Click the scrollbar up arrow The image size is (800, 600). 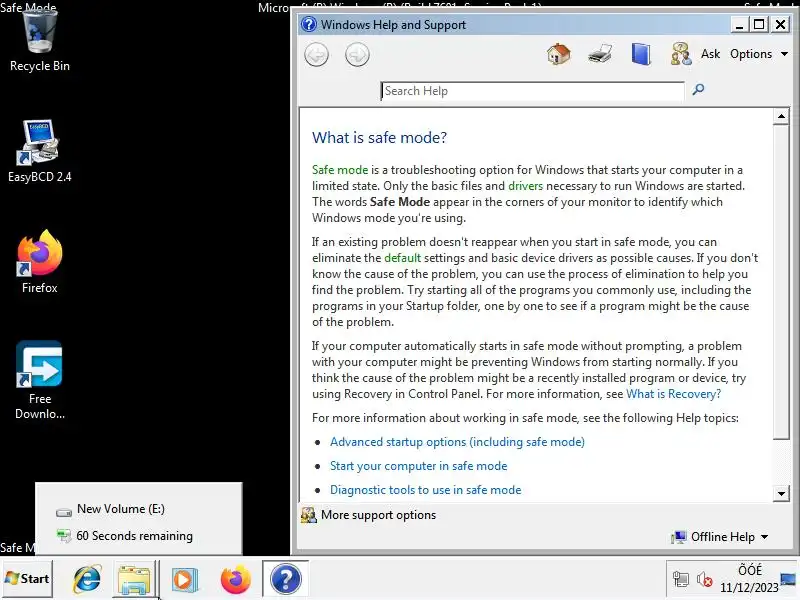click(x=781, y=116)
